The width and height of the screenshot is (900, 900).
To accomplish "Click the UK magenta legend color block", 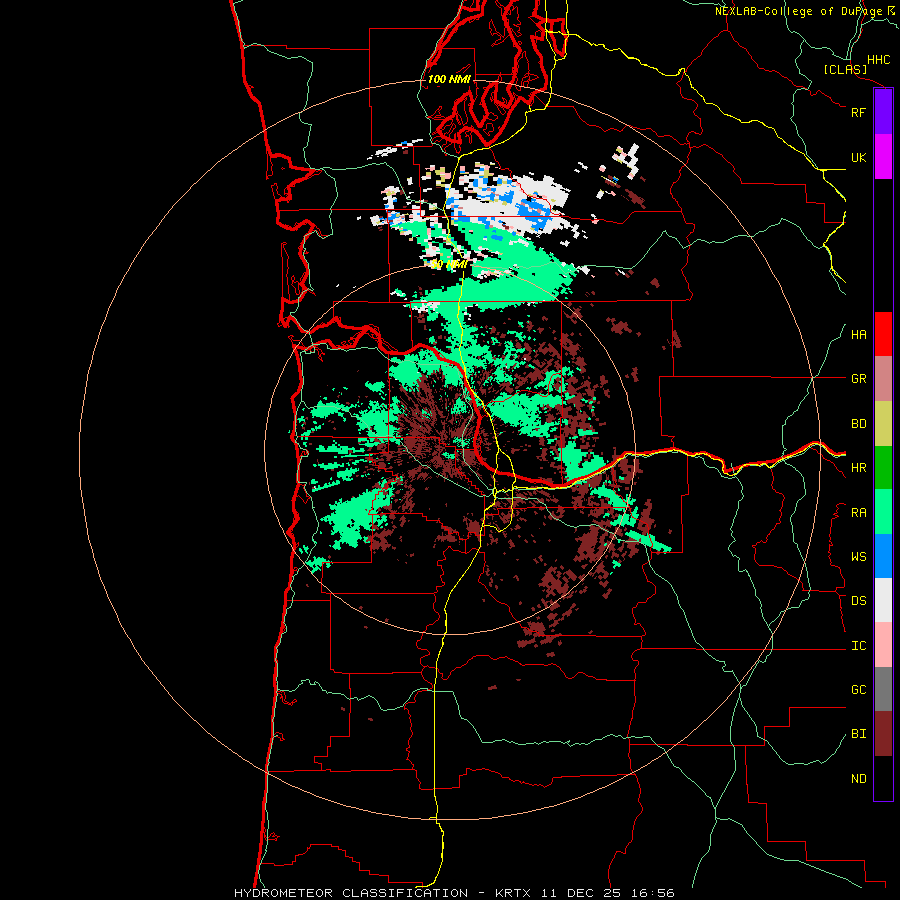I will click(x=883, y=157).
